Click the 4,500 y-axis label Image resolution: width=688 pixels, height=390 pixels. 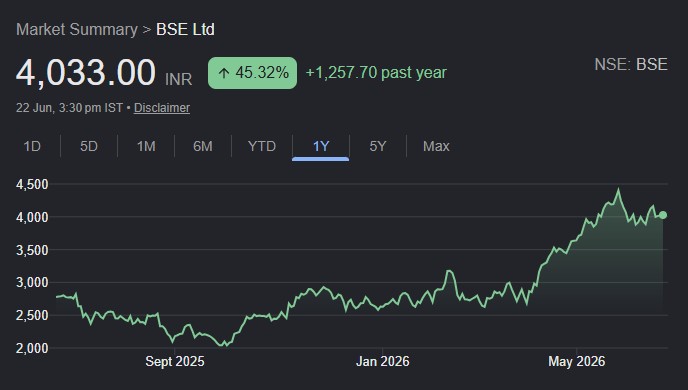click(x=32, y=184)
